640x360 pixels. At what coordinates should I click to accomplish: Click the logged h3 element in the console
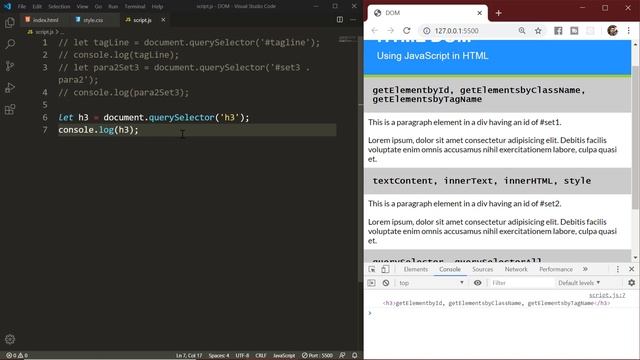[496, 303]
